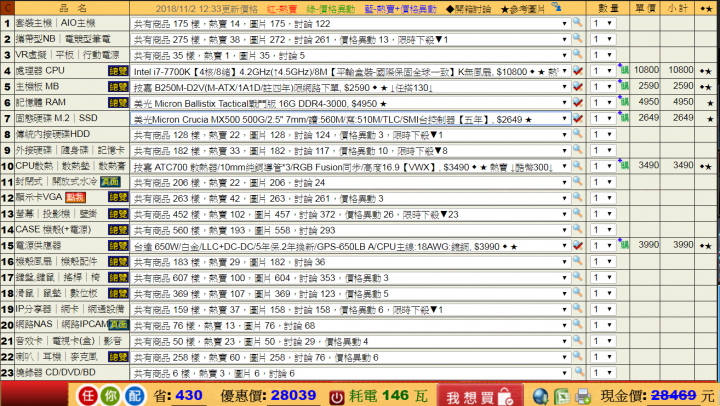Click the ◆★ column header

click(706, 8)
